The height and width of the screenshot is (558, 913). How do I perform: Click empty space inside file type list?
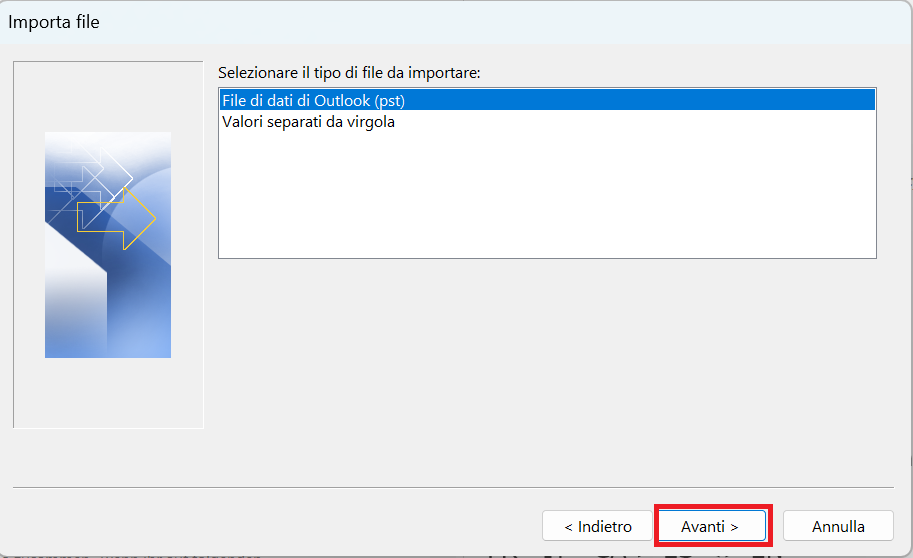(547, 195)
